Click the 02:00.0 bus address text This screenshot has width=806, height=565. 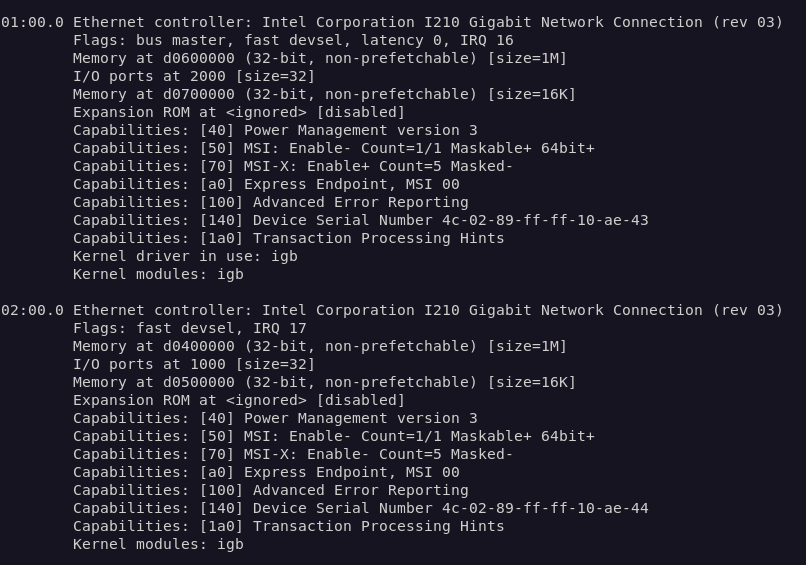(32, 310)
